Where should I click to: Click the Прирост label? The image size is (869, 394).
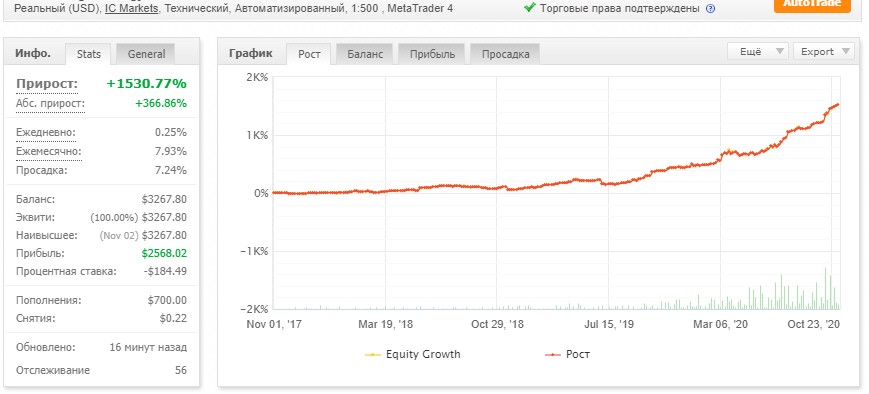point(47,84)
